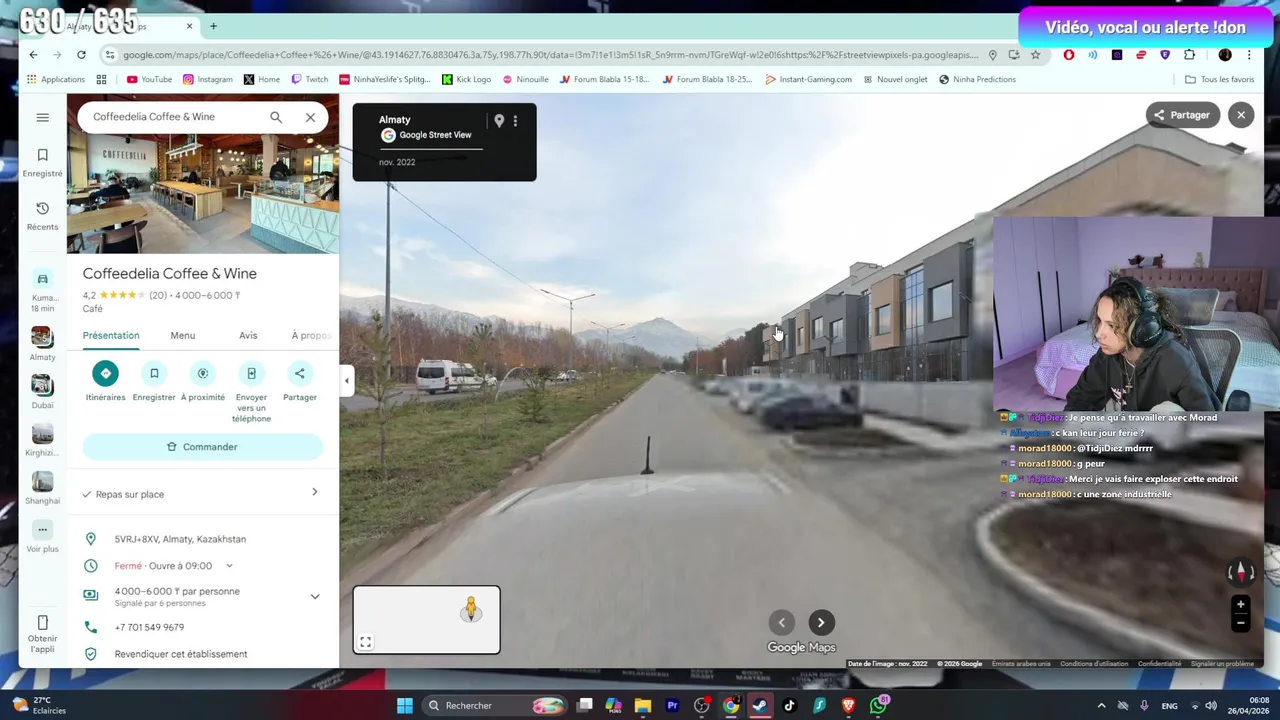Click Revendiquer cet établissement link
Screen dimensions: 1280x720
pos(181,654)
